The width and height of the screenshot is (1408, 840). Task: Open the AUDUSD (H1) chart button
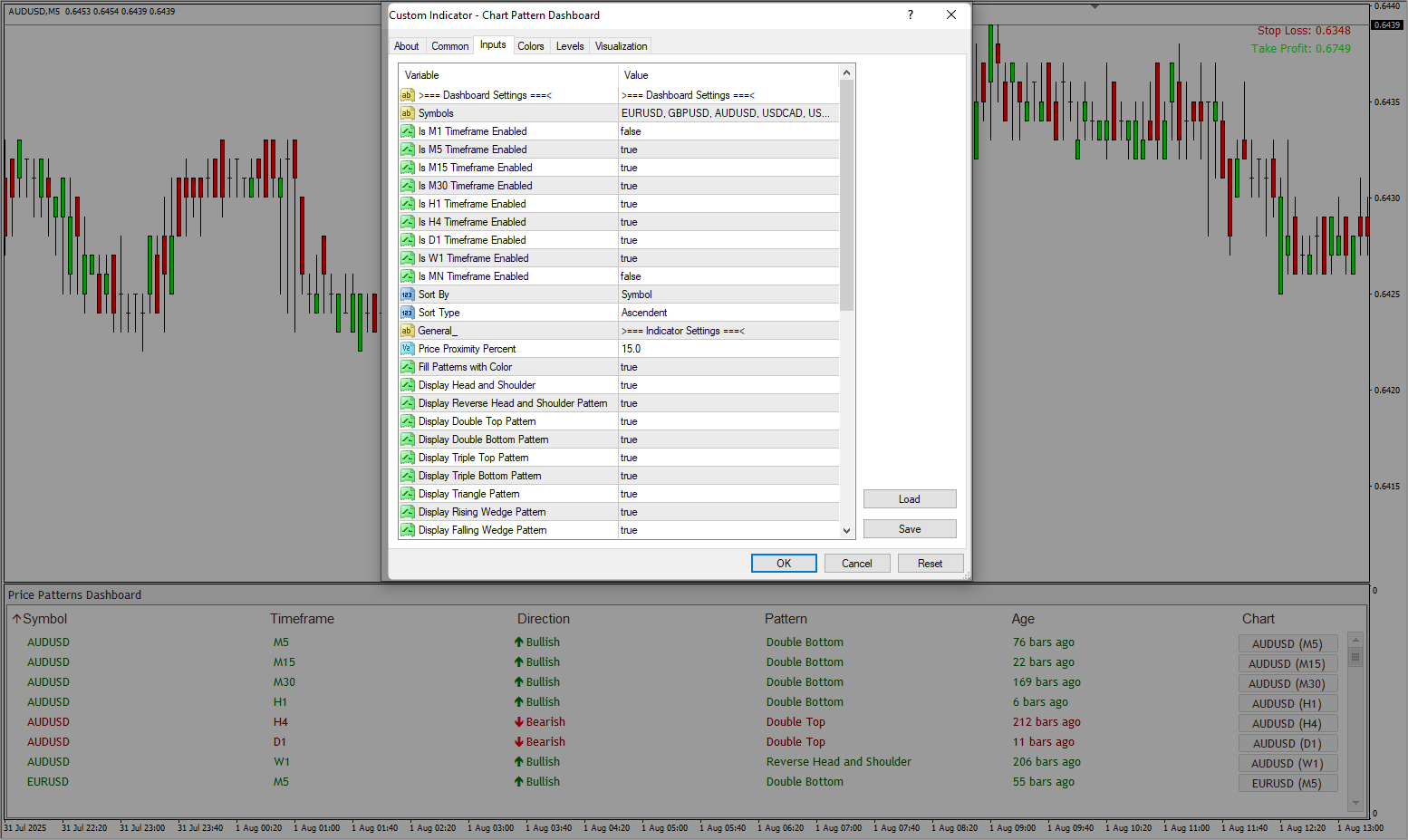click(x=1287, y=704)
